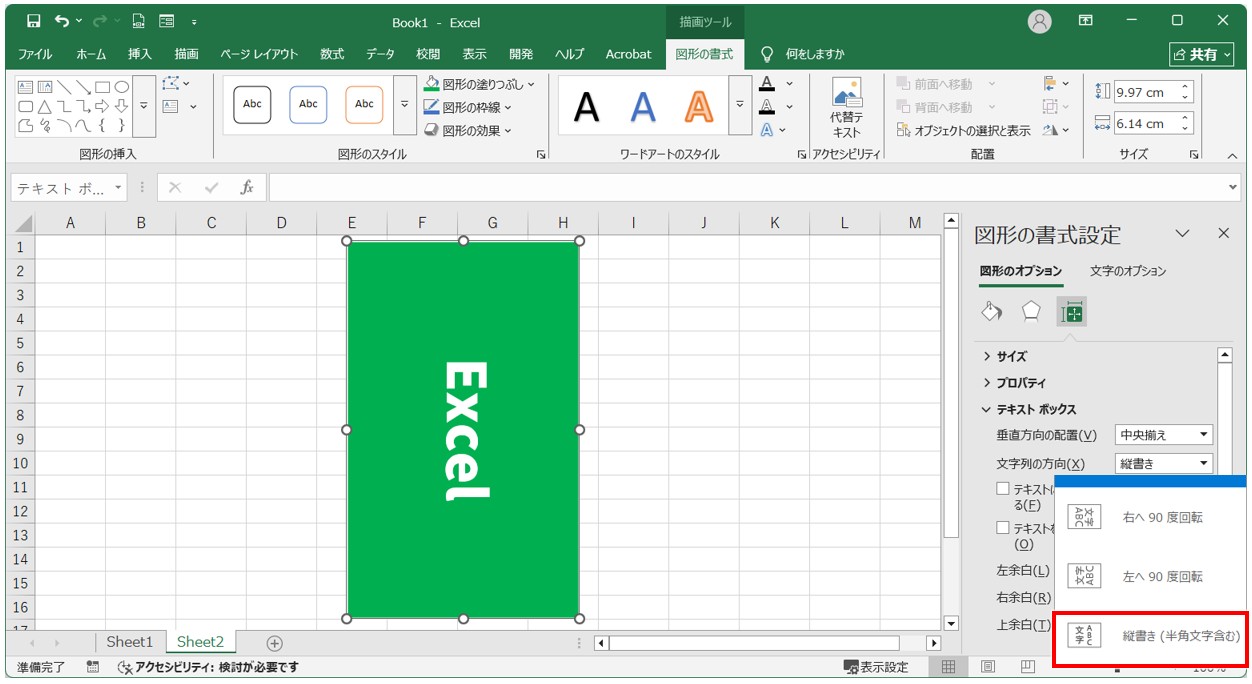The height and width of the screenshot is (684, 1252).
Task: Toggle テキストに合わせて checkbox (F)
Action: click(x=1003, y=489)
